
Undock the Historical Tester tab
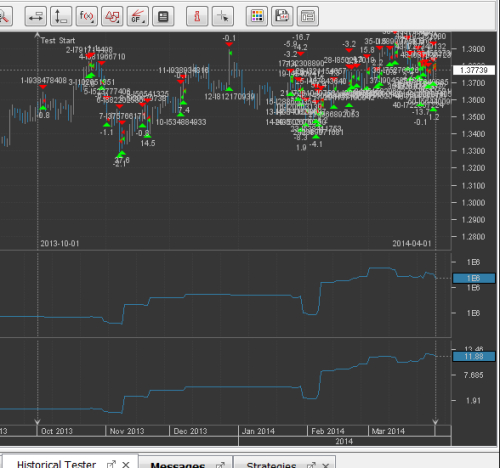pos(111,464)
